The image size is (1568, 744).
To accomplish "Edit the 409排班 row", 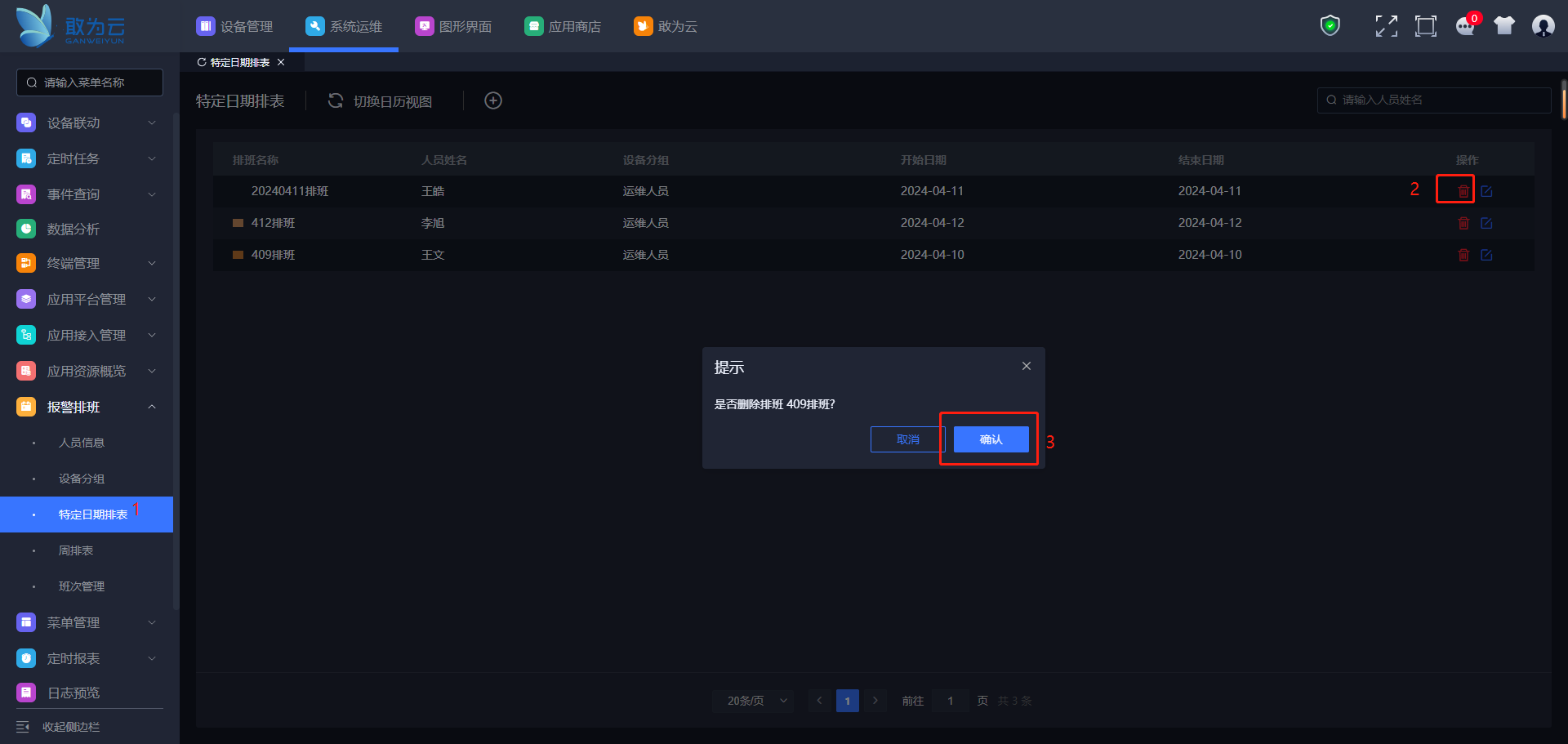I will (x=1486, y=255).
